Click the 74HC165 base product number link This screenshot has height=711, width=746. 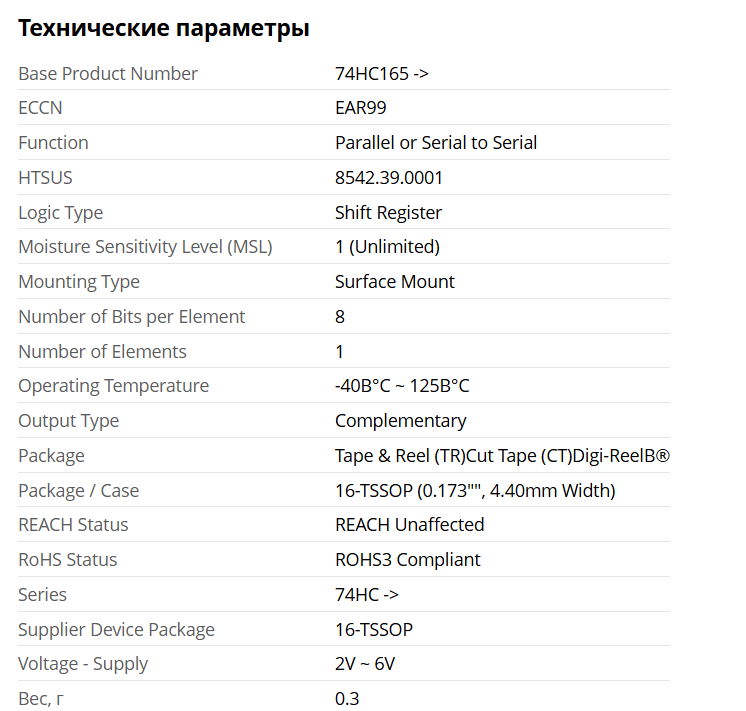382,74
